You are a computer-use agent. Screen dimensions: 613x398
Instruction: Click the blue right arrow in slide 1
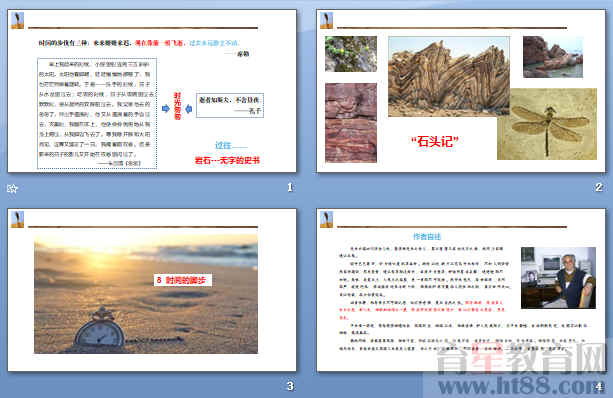click(x=166, y=108)
